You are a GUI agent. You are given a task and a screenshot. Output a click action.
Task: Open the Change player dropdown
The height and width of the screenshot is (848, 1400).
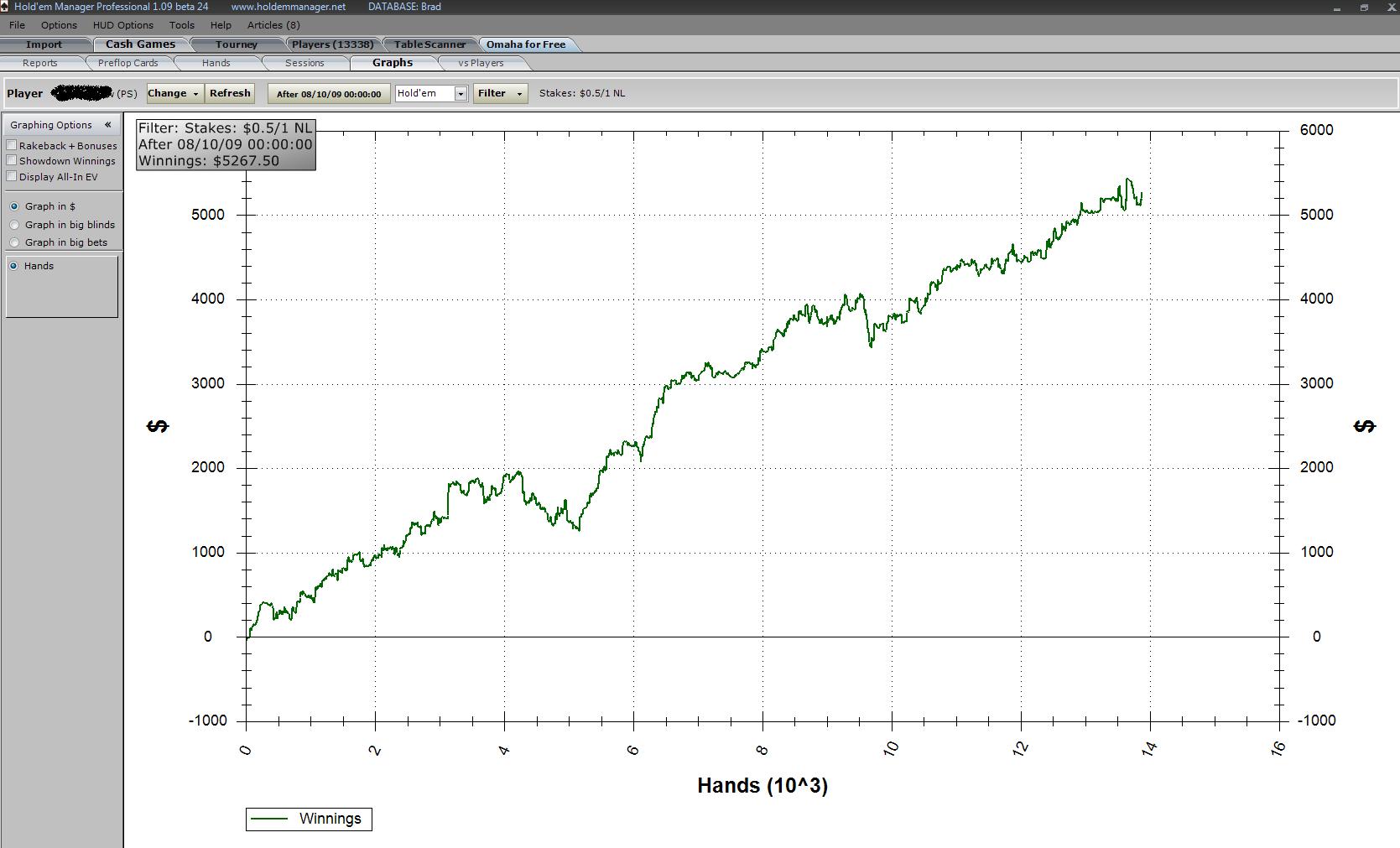174,93
